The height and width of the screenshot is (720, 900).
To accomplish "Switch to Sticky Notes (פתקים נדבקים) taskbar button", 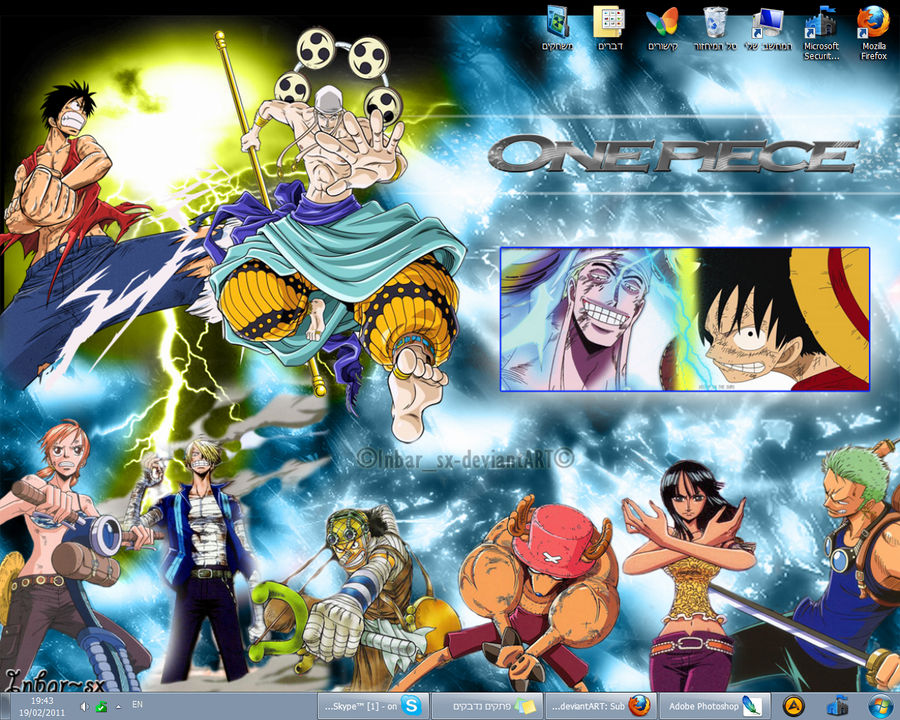I will coord(487,706).
